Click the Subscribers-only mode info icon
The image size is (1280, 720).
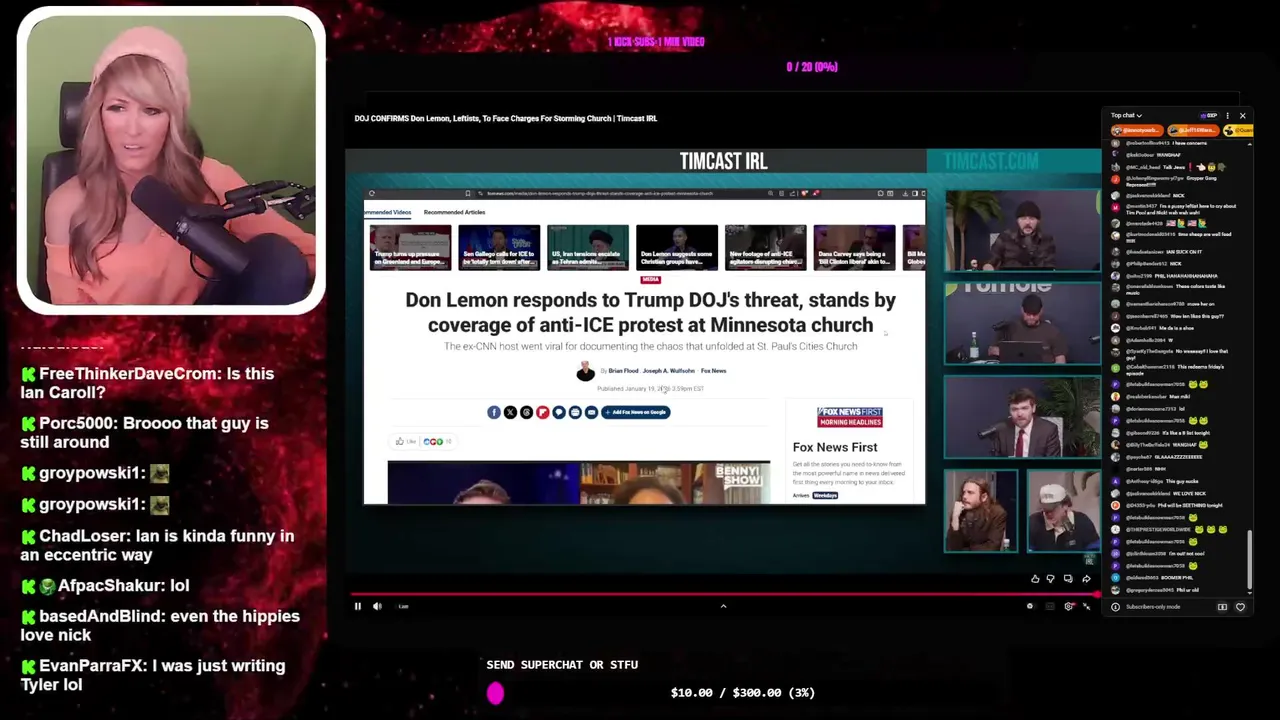1116,607
